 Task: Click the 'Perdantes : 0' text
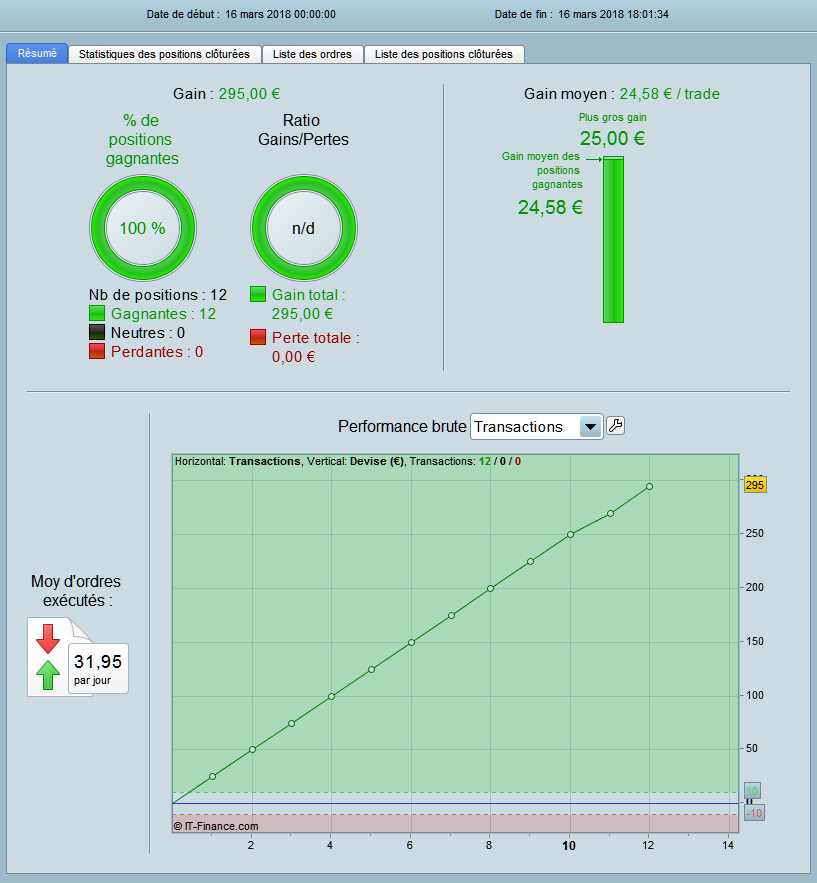157,352
